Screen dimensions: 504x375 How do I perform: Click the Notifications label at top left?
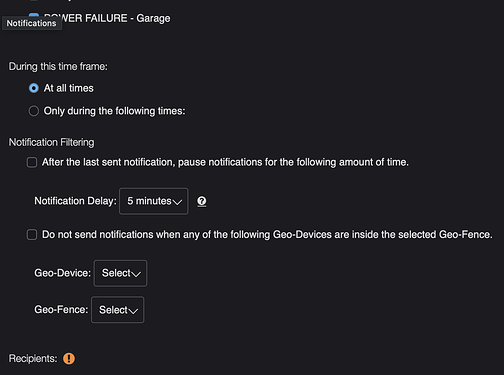[32, 23]
